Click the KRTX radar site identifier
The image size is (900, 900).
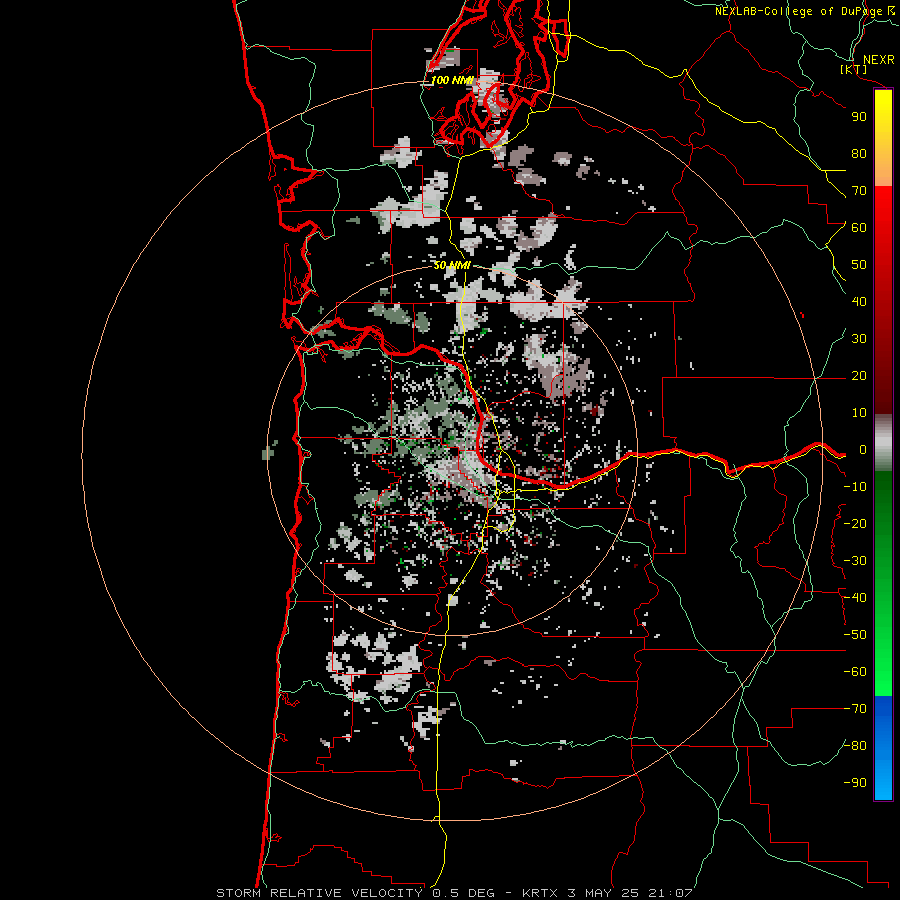542,893
